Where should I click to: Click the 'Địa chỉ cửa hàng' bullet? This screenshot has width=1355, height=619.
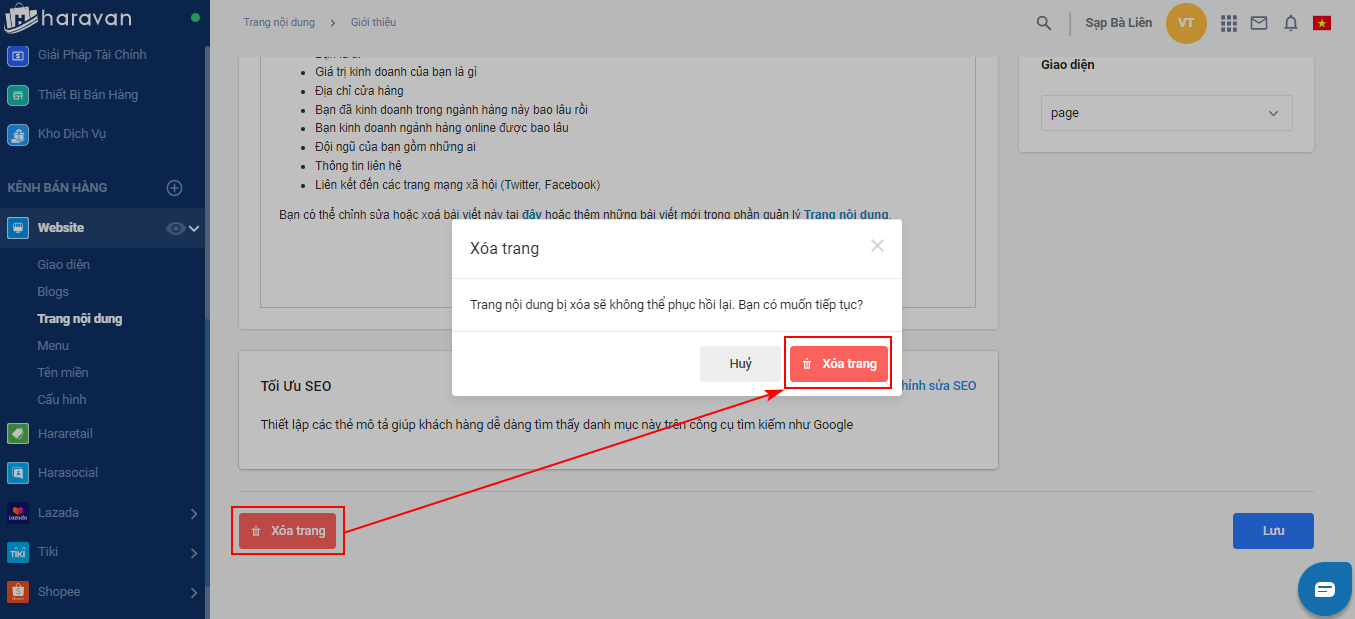tap(359, 91)
